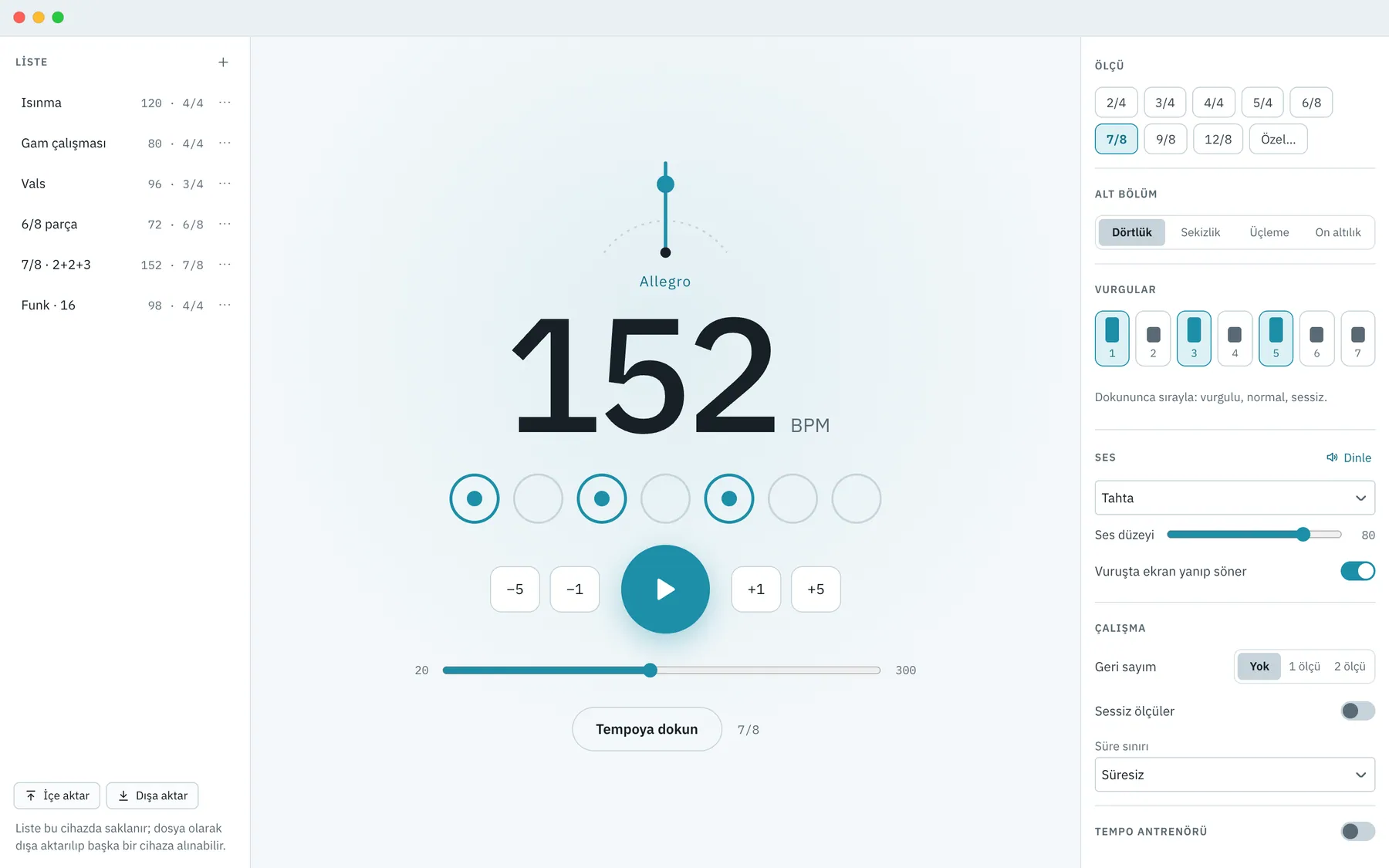
Task: Add a new preset with the plus icon
Action: [223, 62]
